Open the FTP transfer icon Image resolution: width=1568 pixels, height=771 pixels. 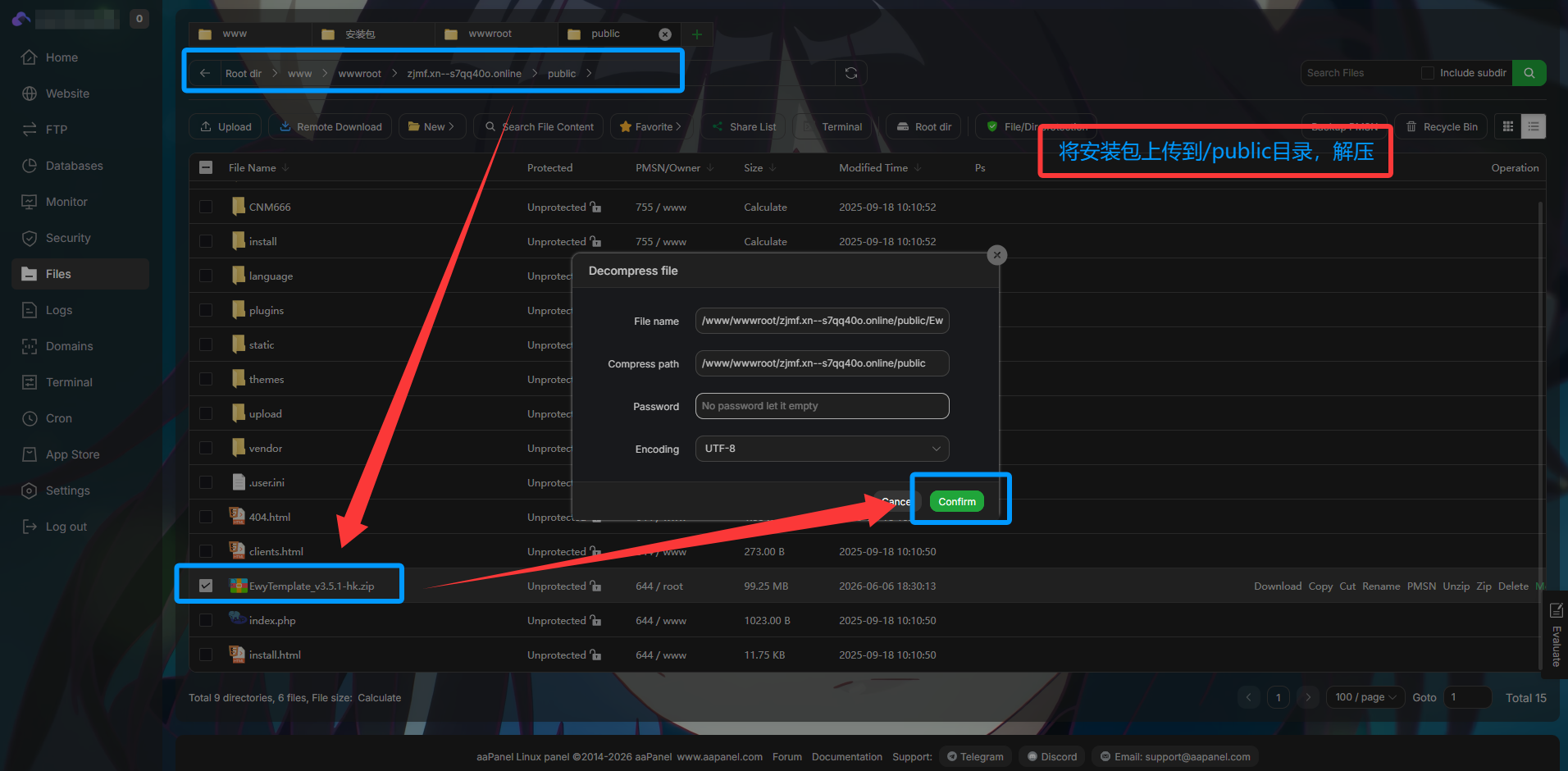pyautogui.click(x=30, y=130)
